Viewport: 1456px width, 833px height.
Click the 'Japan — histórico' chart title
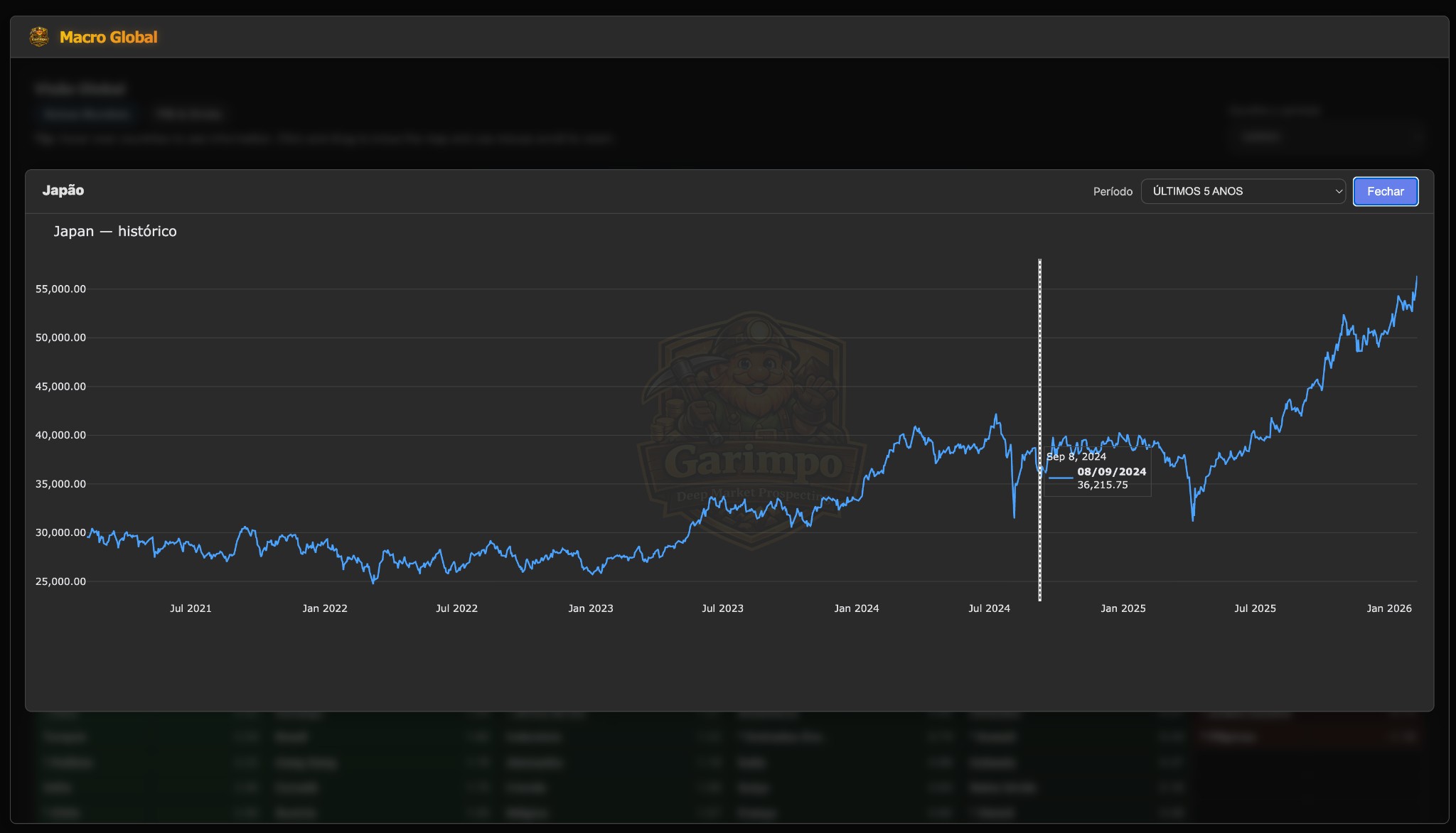115,231
